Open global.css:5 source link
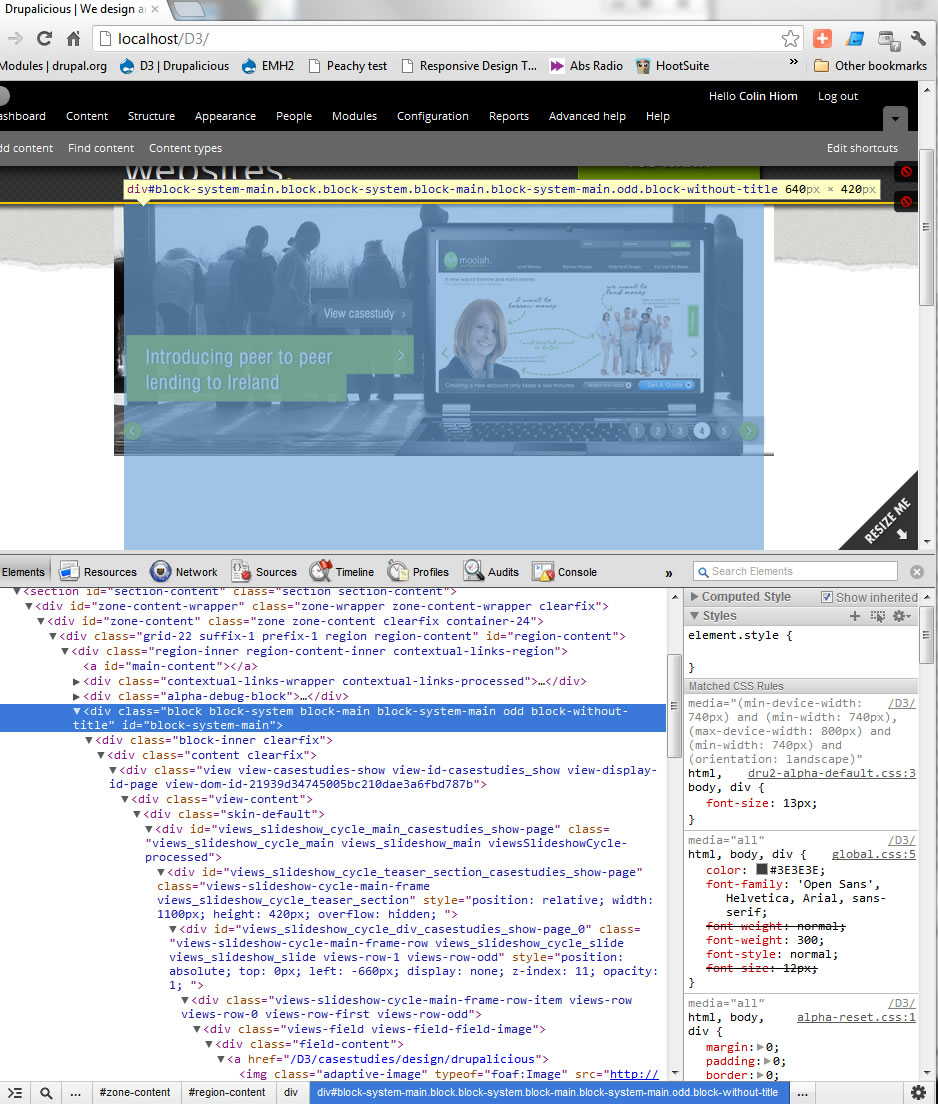Image resolution: width=938 pixels, height=1104 pixels. point(873,854)
